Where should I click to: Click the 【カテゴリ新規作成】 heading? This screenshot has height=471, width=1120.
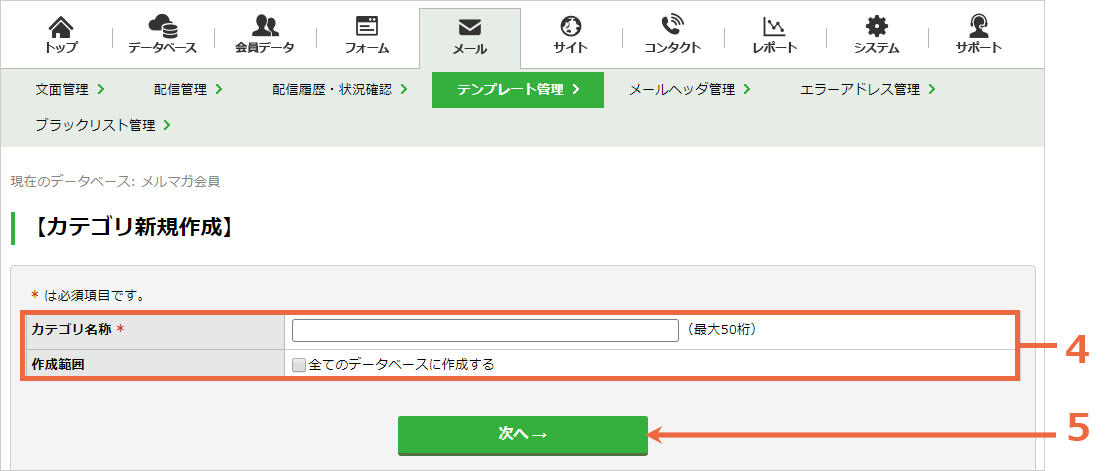coord(134,228)
